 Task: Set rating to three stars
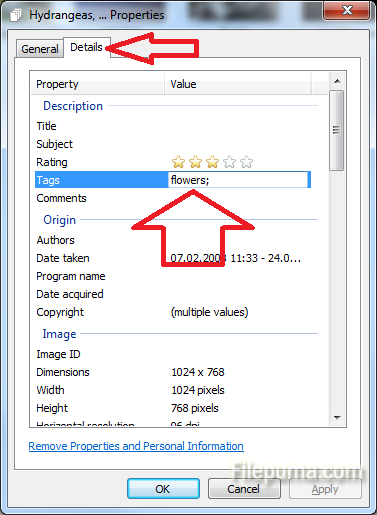(212, 162)
